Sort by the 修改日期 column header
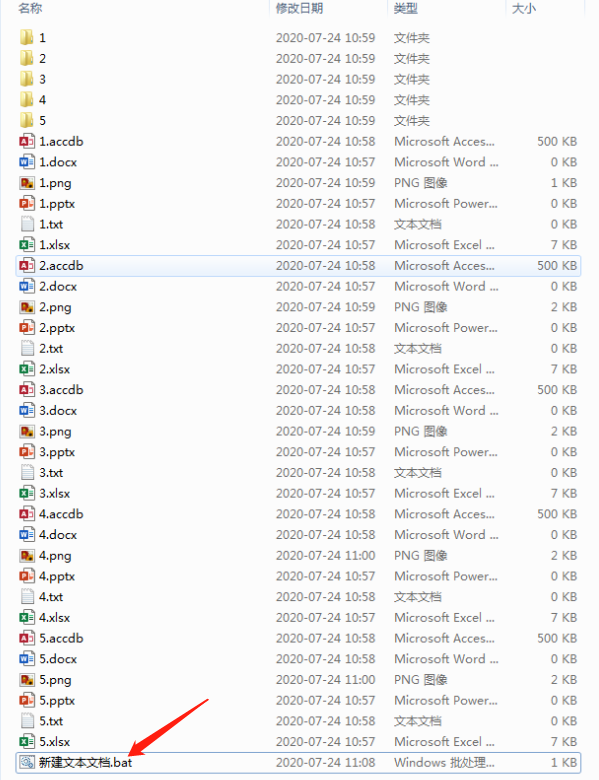599x780 pixels. (x=300, y=8)
